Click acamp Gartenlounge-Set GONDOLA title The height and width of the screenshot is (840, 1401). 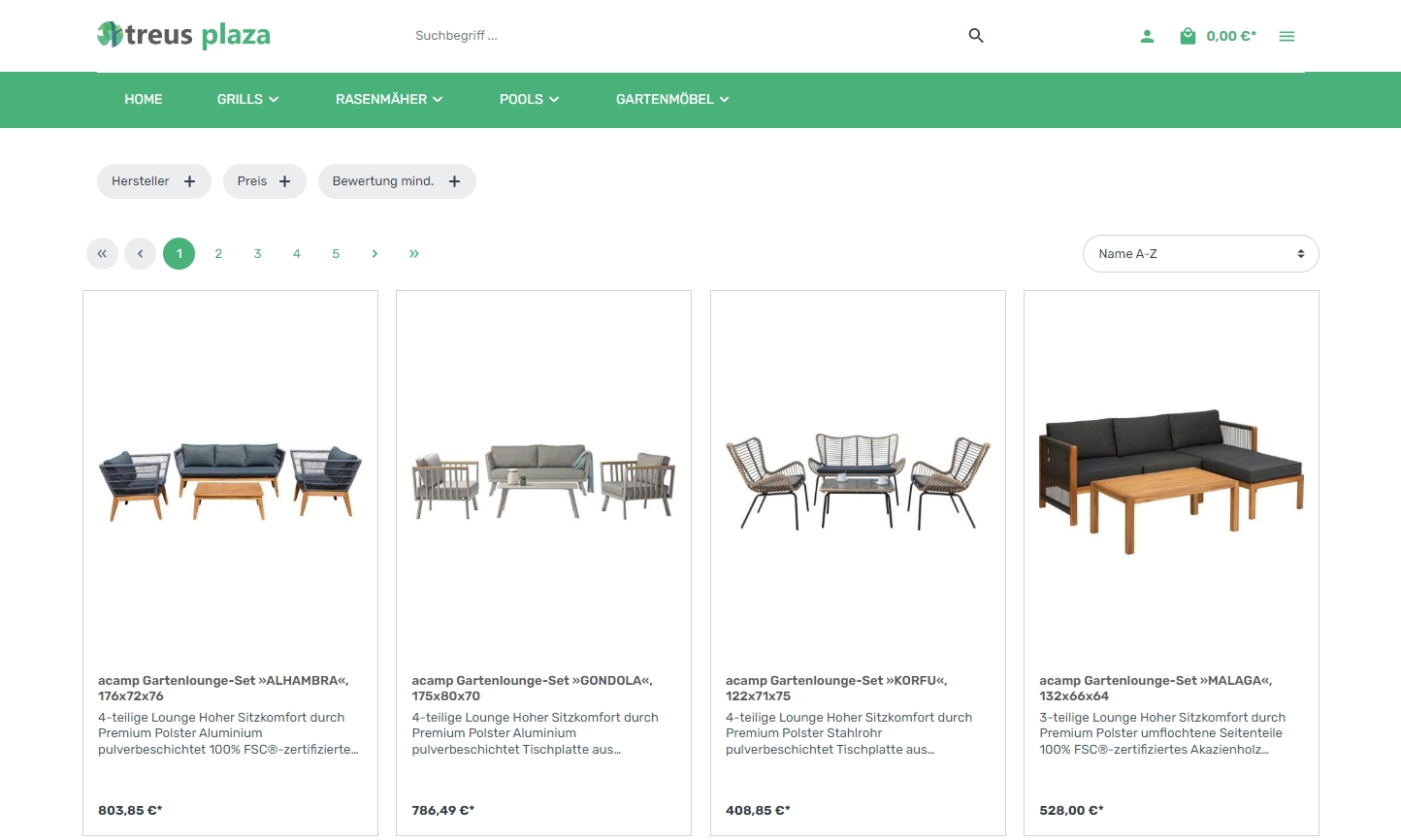(532, 688)
